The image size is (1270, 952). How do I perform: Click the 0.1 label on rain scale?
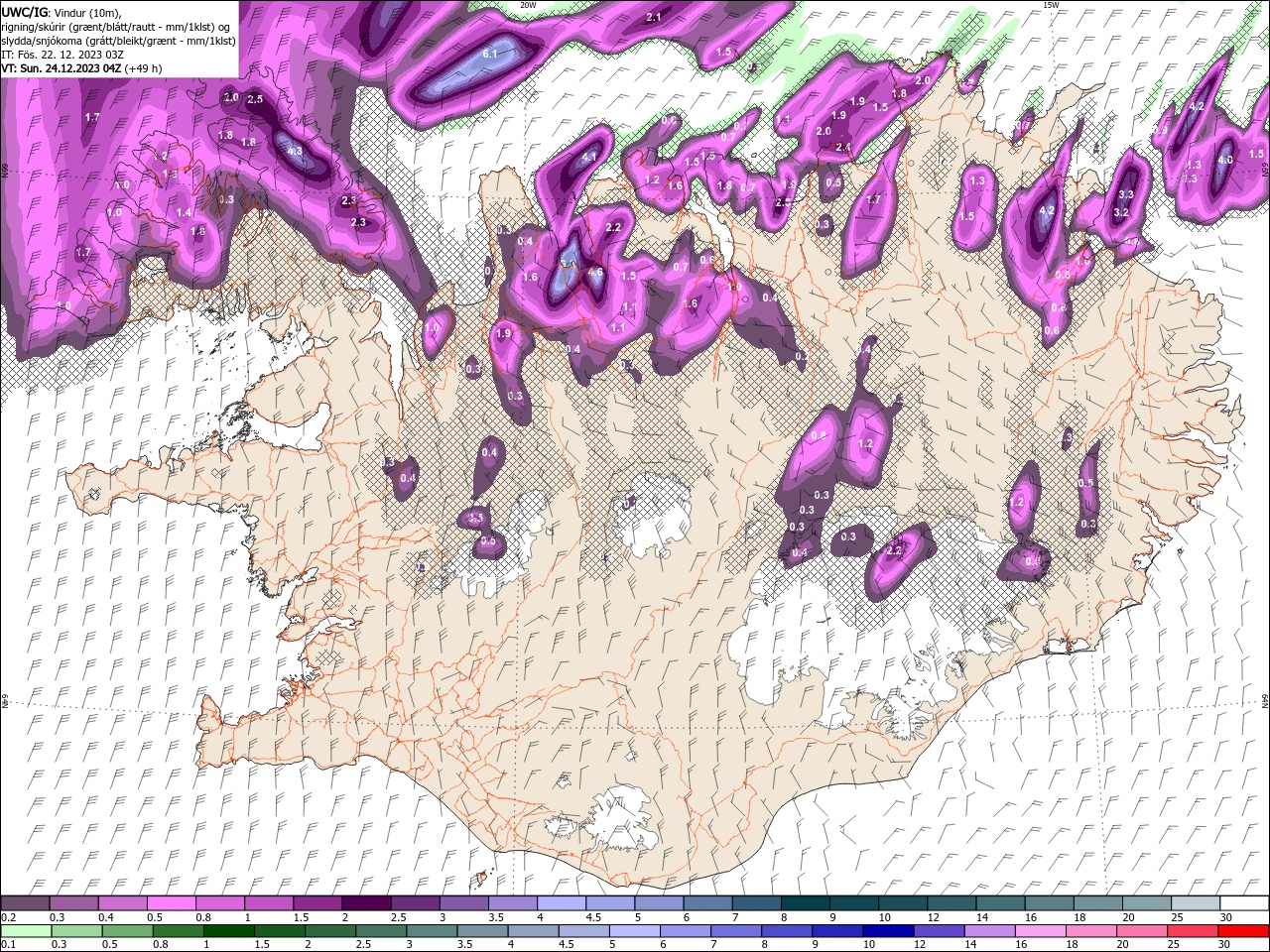pos(9,945)
